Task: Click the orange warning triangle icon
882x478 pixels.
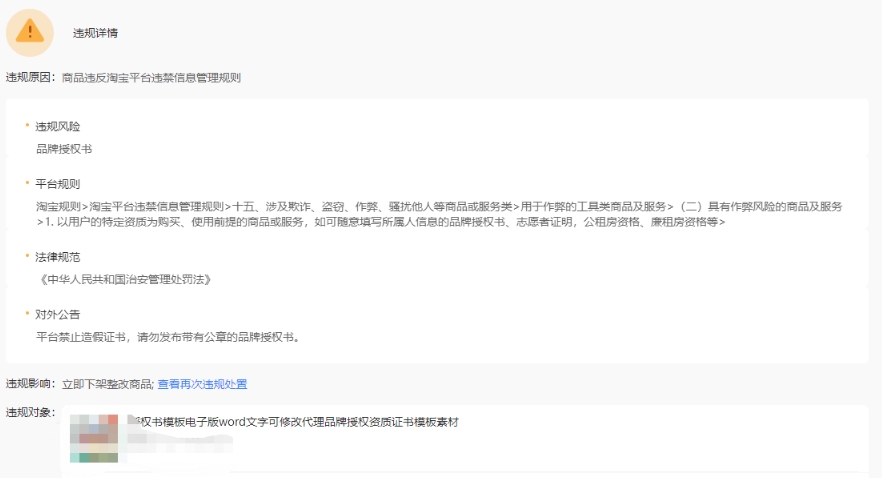Action: [30, 32]
